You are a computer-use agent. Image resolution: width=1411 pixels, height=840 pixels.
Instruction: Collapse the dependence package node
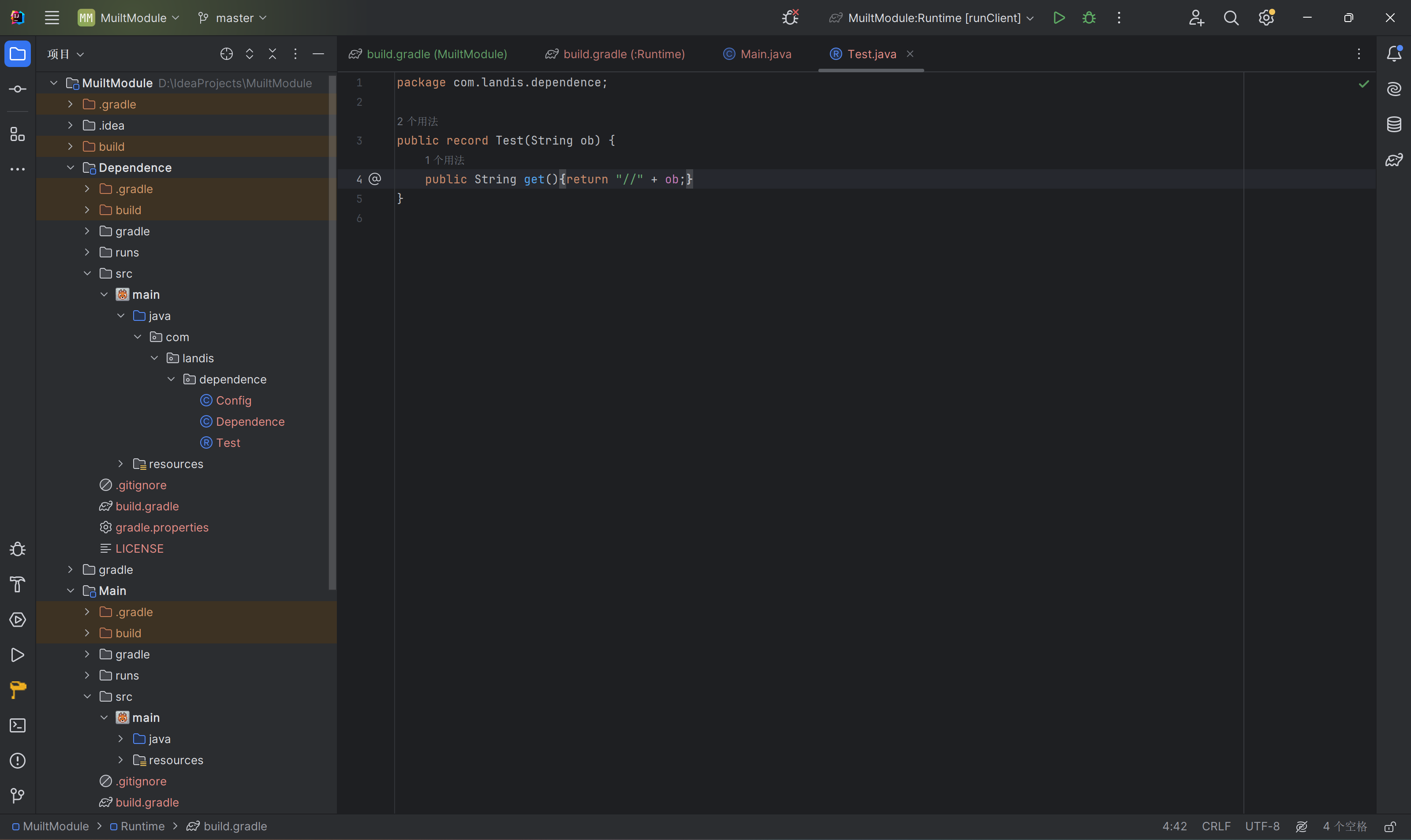(171, 379)
